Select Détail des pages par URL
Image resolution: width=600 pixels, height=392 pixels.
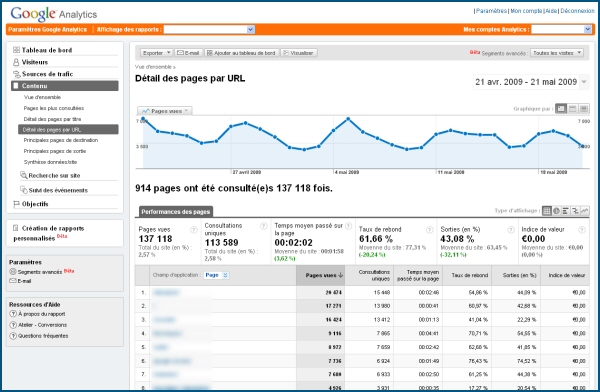[68, 129]
